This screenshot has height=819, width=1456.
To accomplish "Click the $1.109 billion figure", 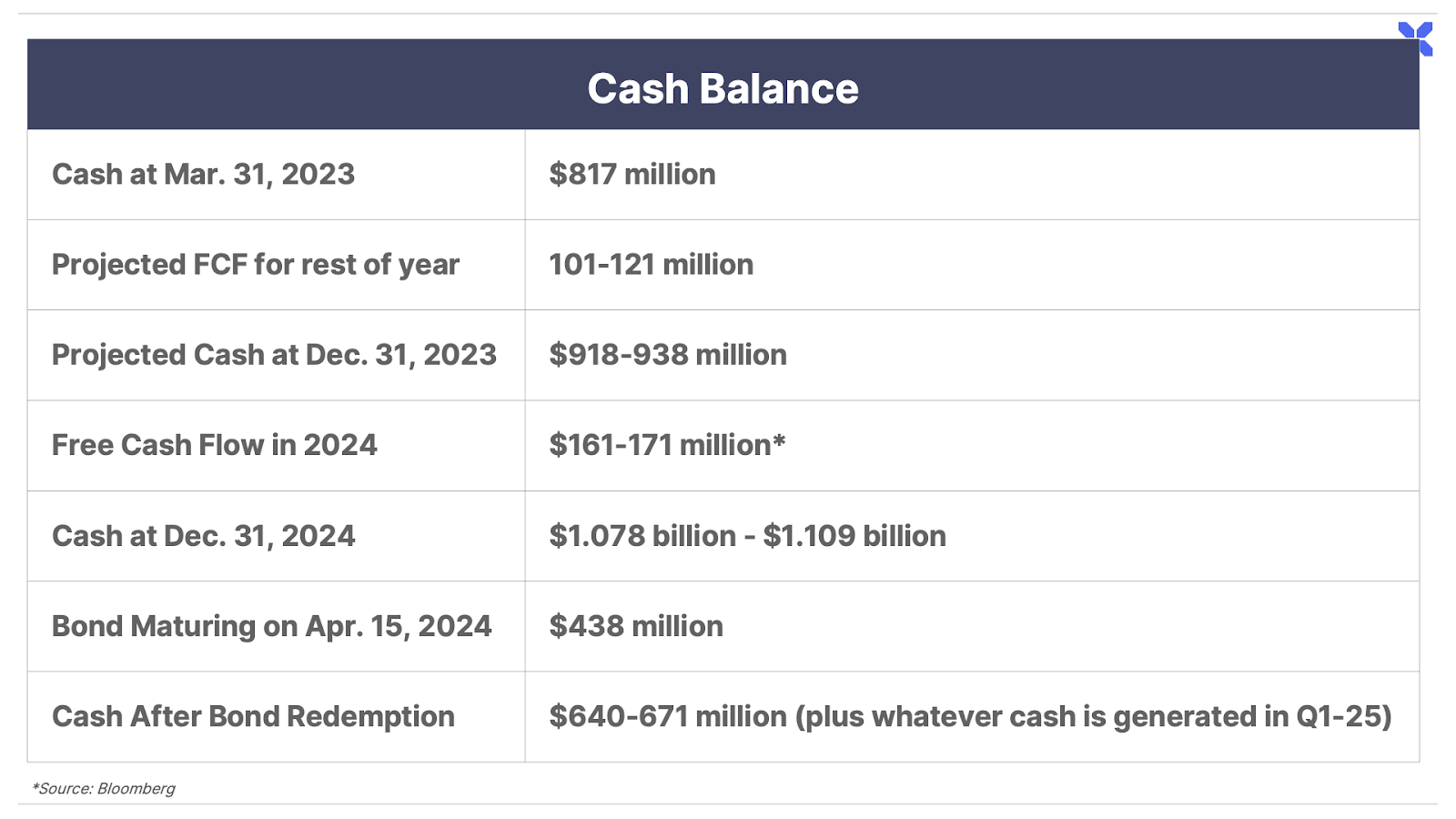I will tap(854, 535).
